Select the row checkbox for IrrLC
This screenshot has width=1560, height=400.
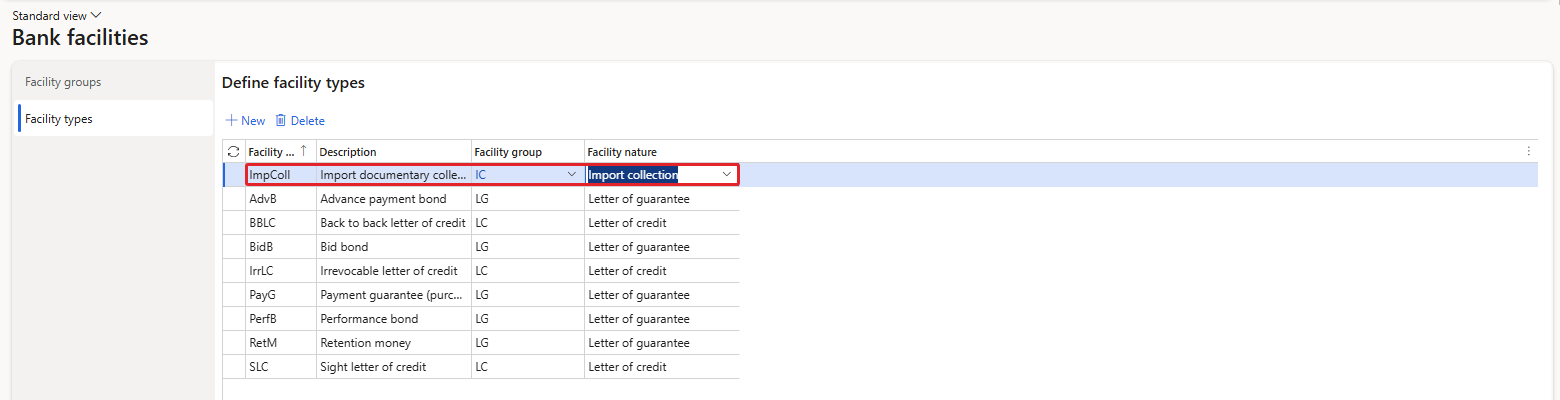coord(233,271)
